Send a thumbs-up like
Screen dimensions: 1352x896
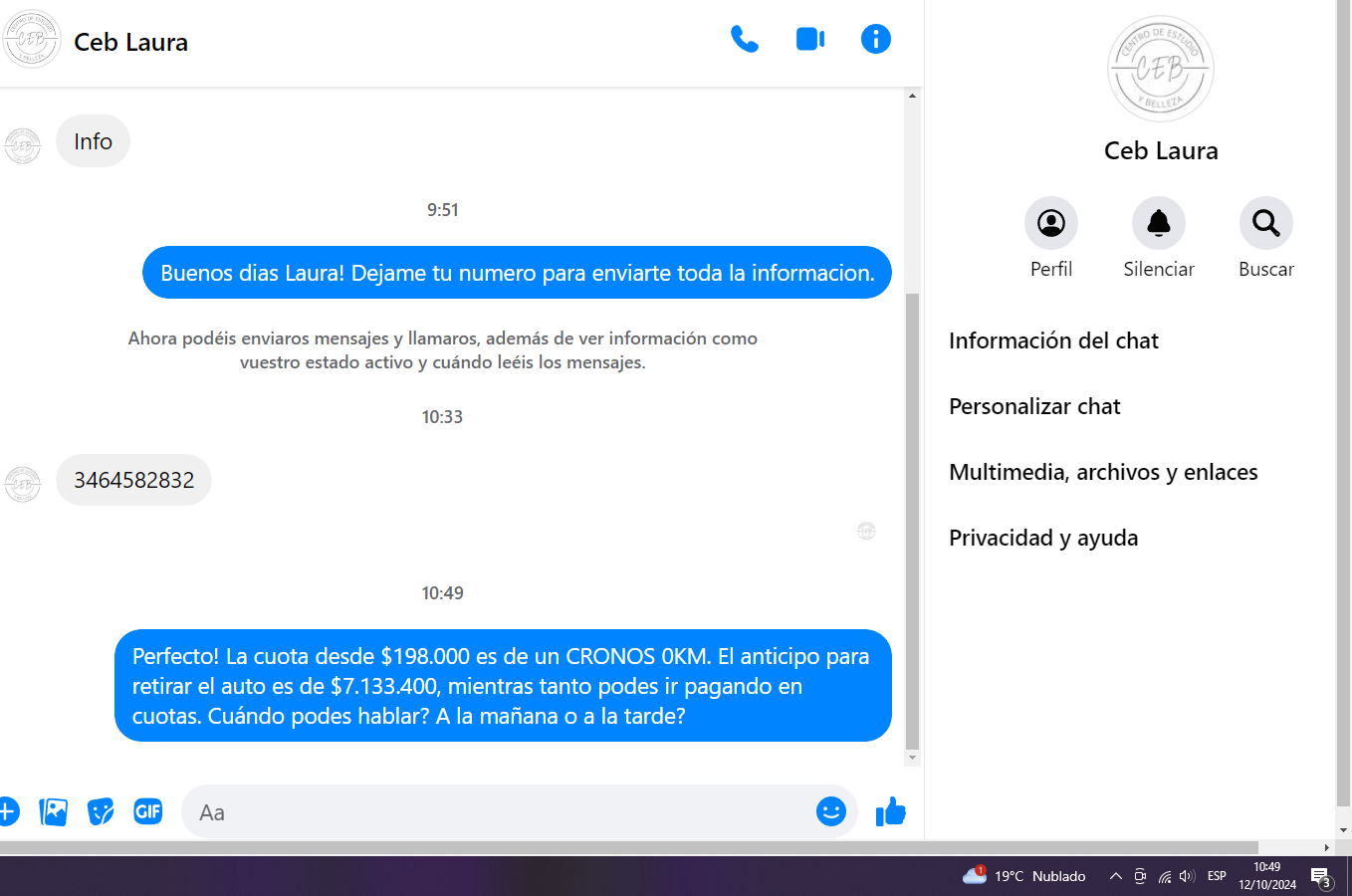pyautogui.click(x=890, y=812)
